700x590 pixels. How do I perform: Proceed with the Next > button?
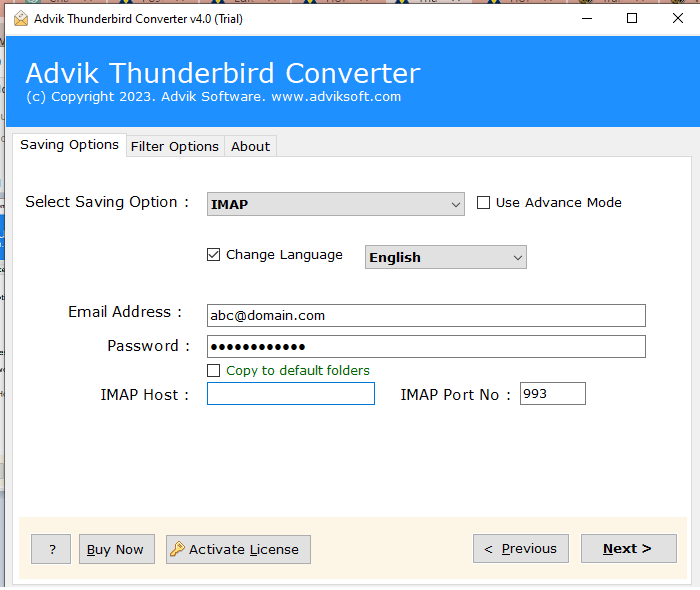tap(629, 548)
